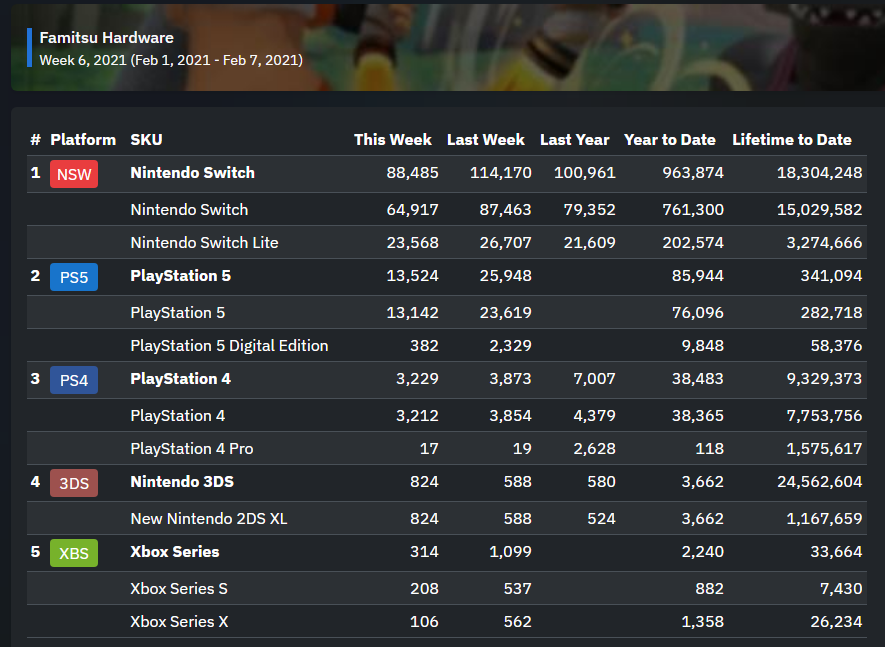Screen dimensions: 885x647
Task: Click the Week 6, 2021 date range text
Action: coord(171,60)
